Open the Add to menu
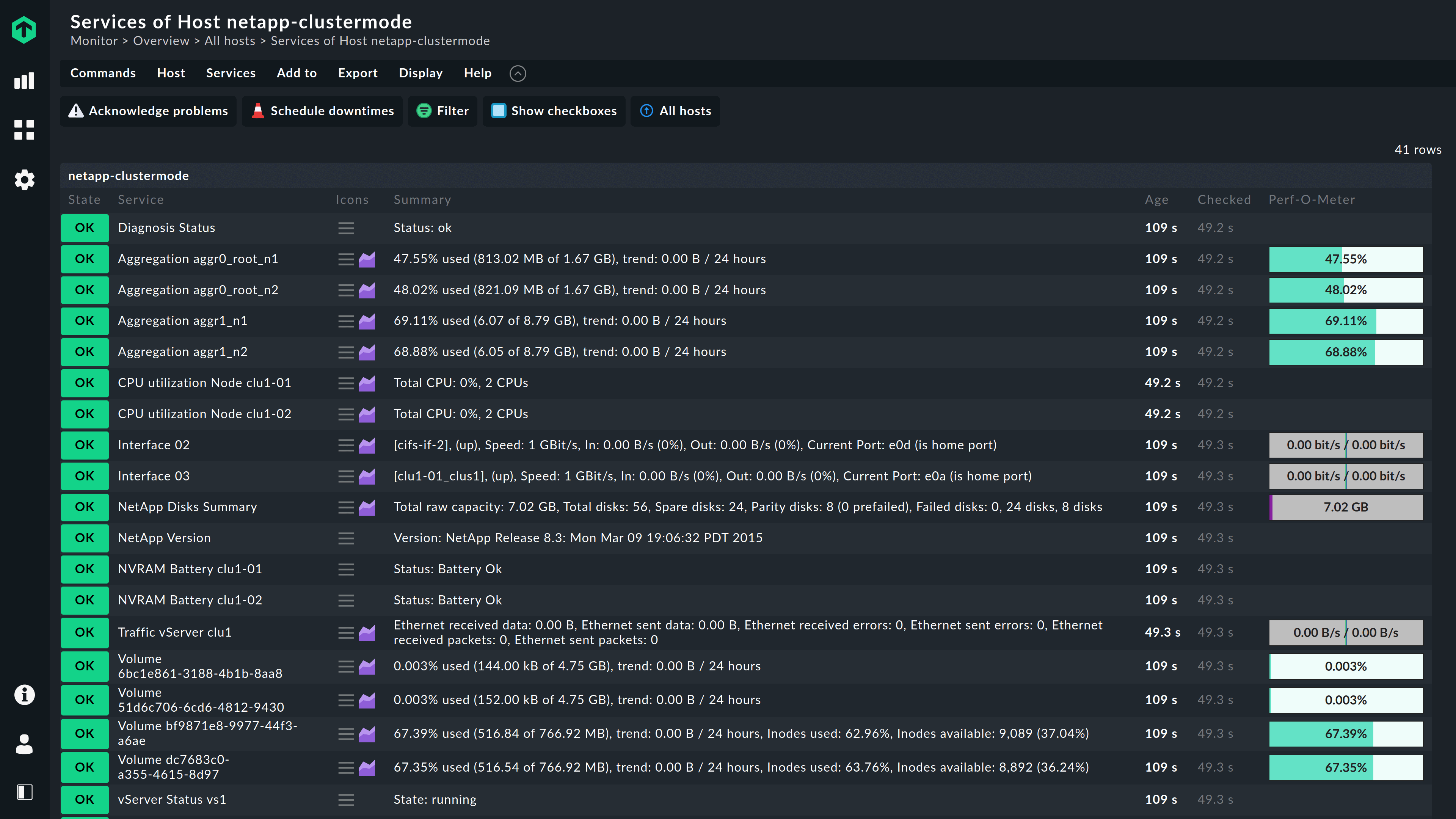The width and height of the screenshot is (1456, 819). (297, 73)
